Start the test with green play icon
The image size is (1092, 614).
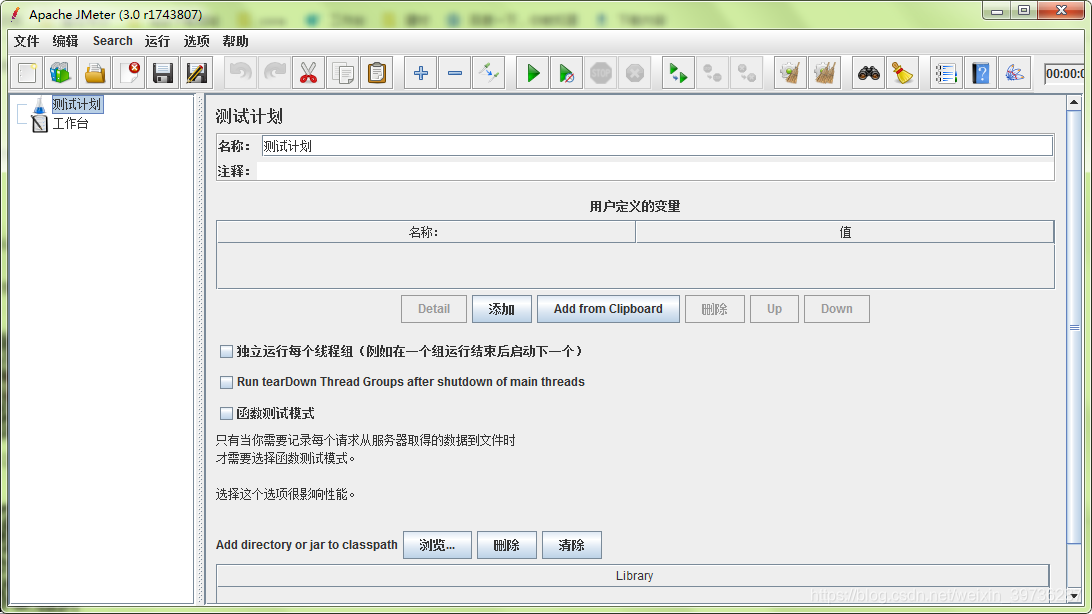(533, 73)
